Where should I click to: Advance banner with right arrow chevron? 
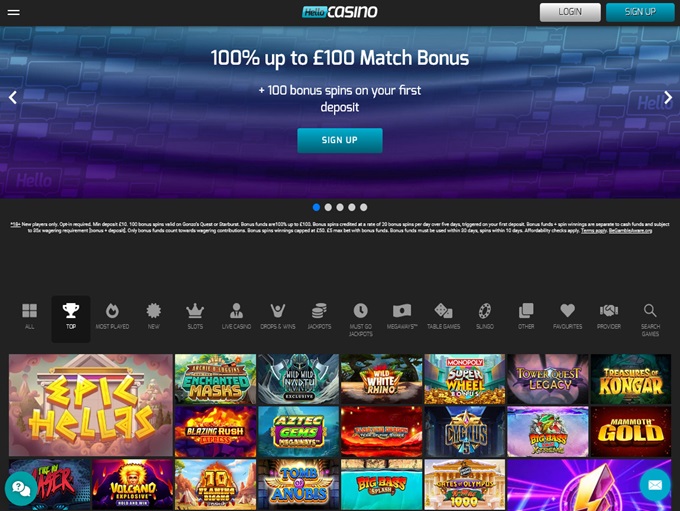pyautogui.click(x=668, y=98)
